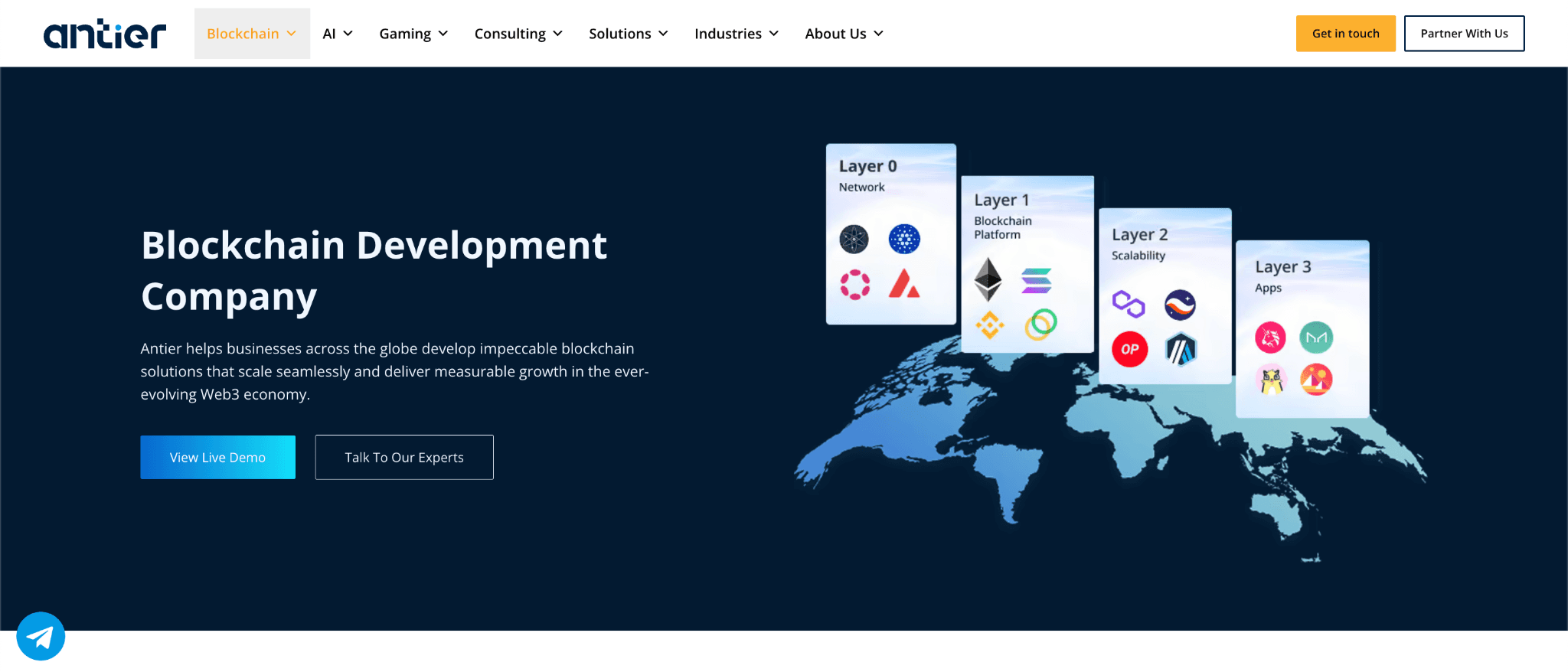
Task: Click the Avalanche icon in Layer 0
Action: pos(904,283)
